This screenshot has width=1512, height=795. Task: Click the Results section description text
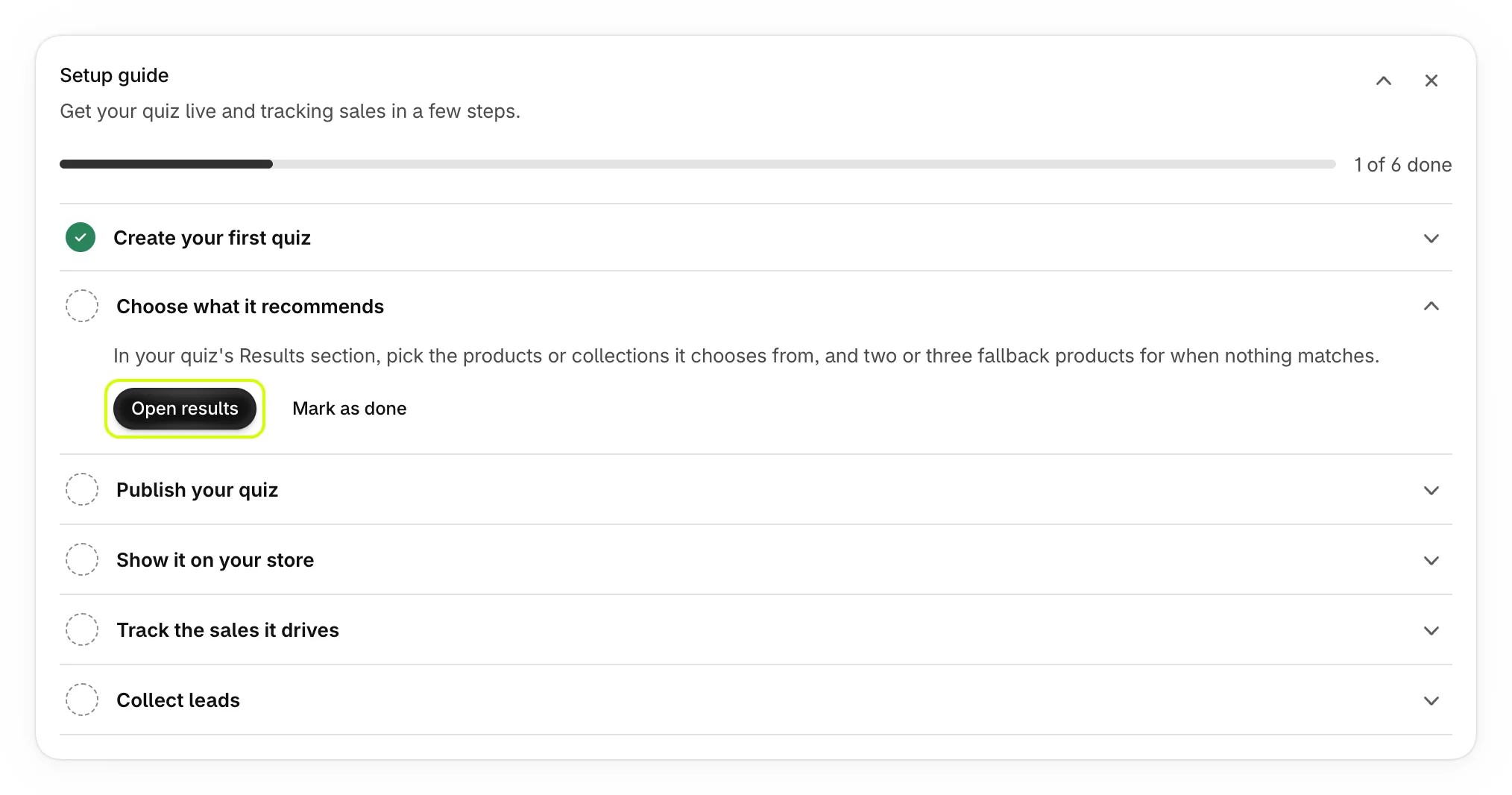pos(746,356)
